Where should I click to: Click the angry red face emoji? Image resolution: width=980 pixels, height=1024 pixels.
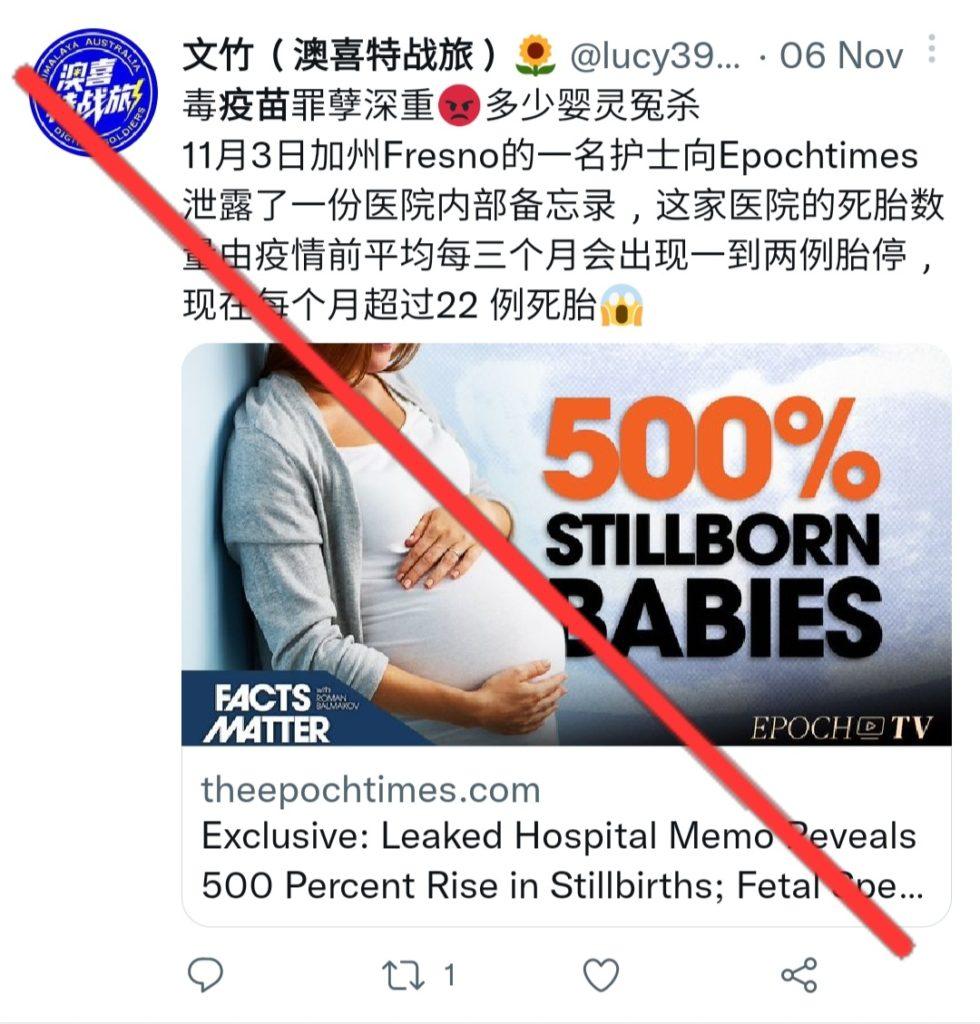[460, 106]
